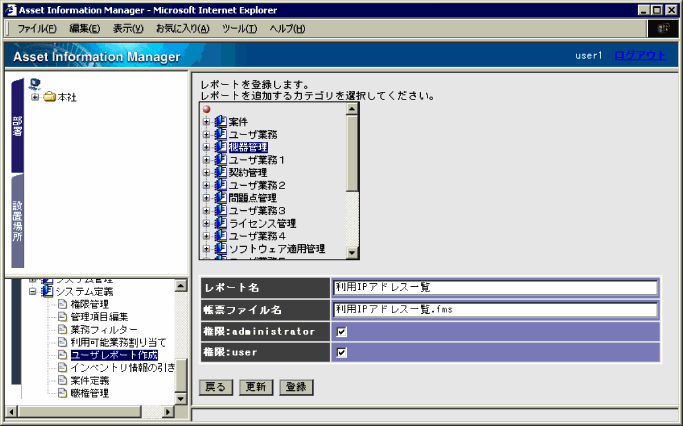Viewport: 683px width, 426px height.
Task: Expand the ユーザ業務2 category
Action: click(x=206, y=185)
